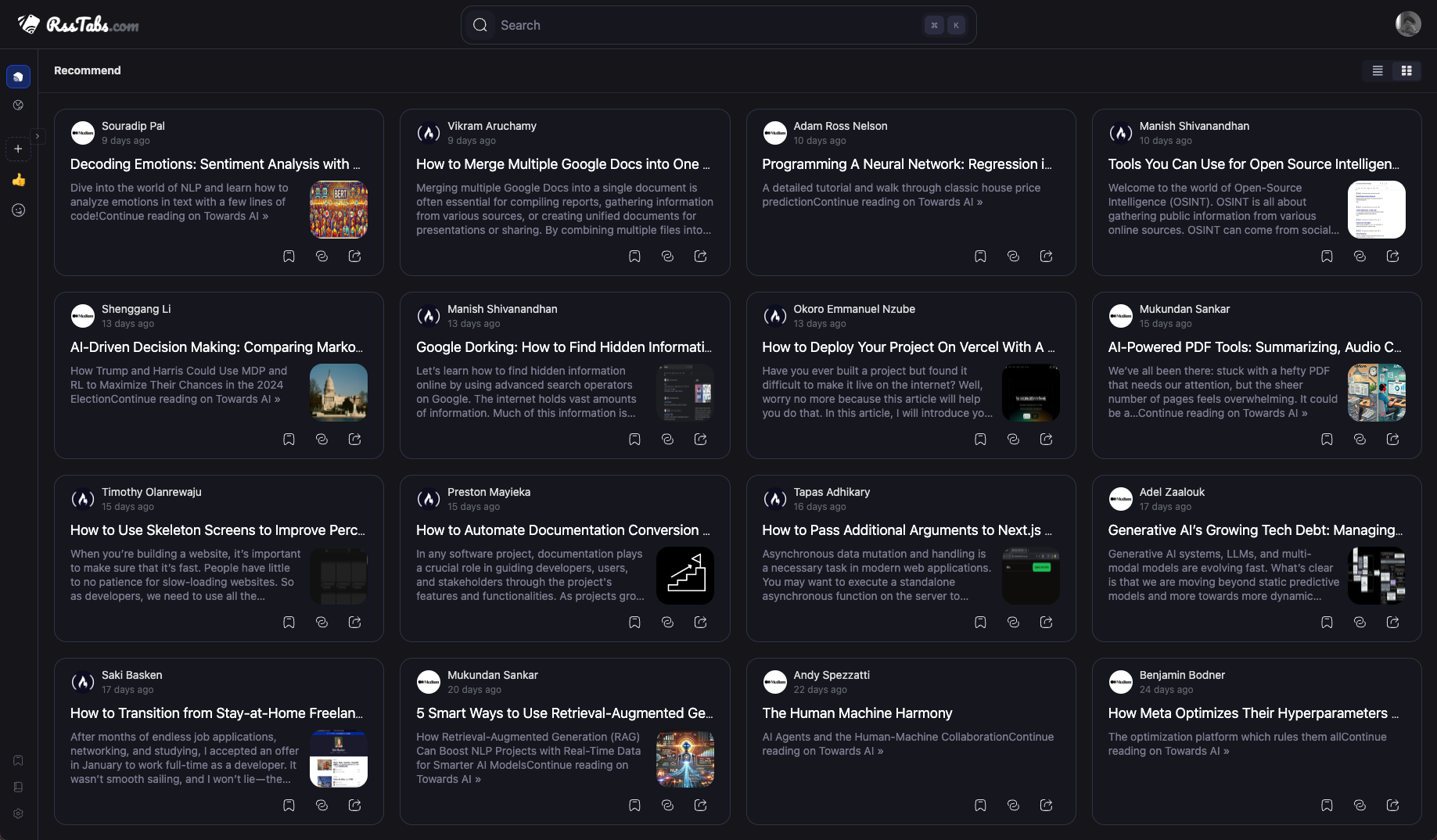1437x840 pixels.
Task: Open the user profile avatar menu
Action: pos(1408,24)
